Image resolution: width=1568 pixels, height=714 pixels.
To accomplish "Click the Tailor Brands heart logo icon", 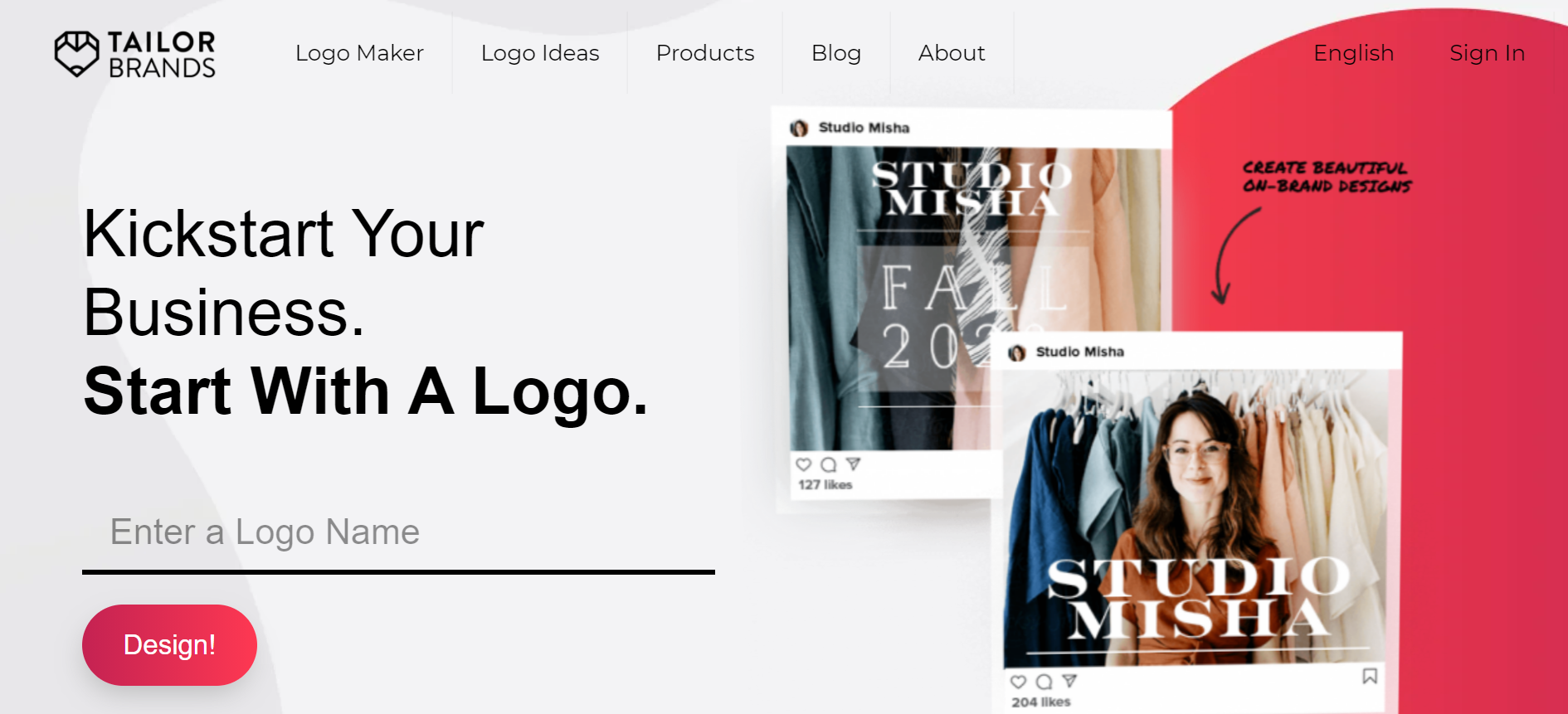I will coord(77,54).
